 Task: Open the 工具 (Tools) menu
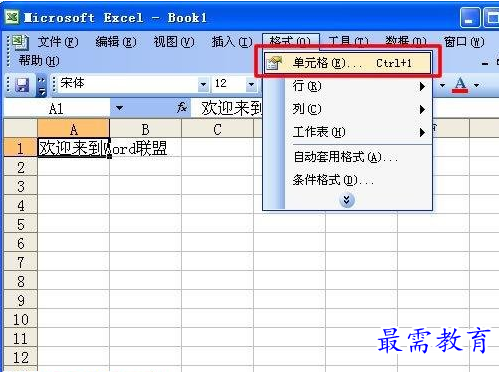pos(348,41)
